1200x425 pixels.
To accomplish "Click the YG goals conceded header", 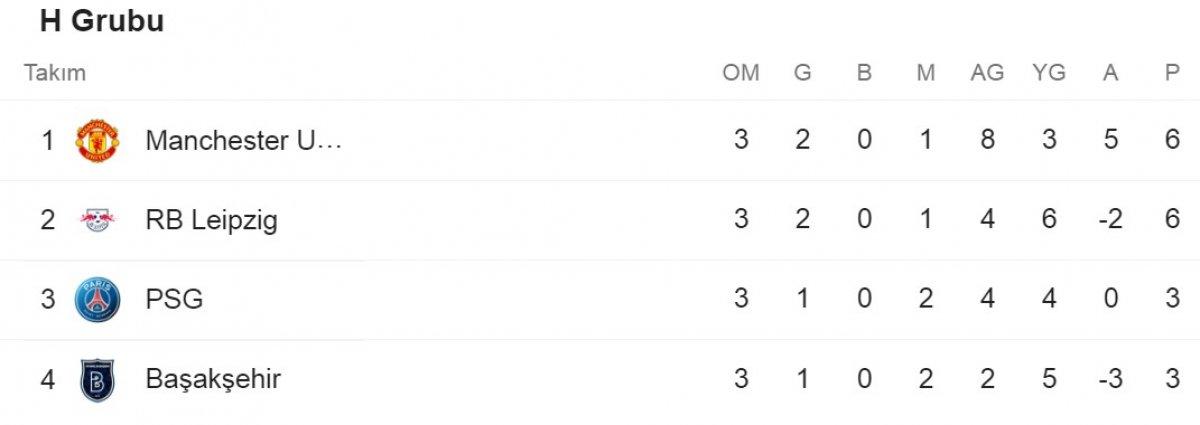I will tap(1049, 73).
